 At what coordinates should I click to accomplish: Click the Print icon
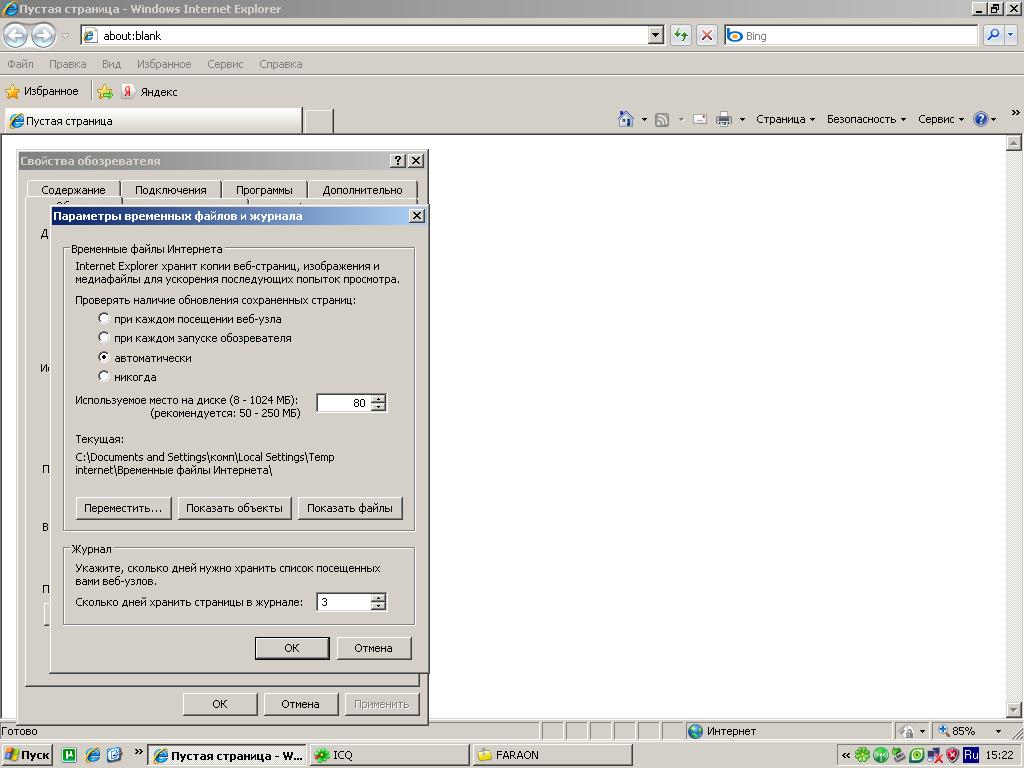[724, 120]
